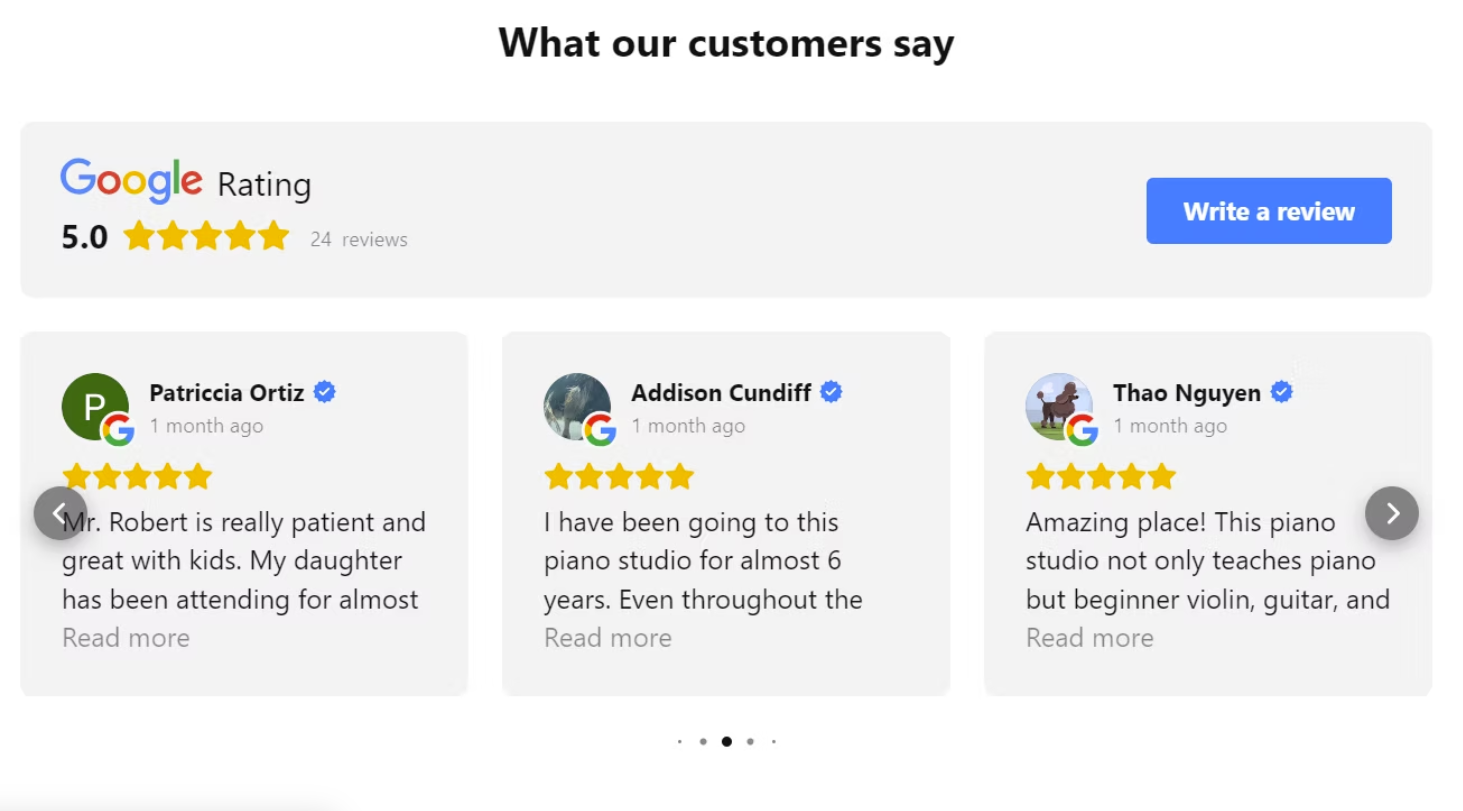Click Thao Nguyen's poodle avatar

click(x=1059, y=406)
